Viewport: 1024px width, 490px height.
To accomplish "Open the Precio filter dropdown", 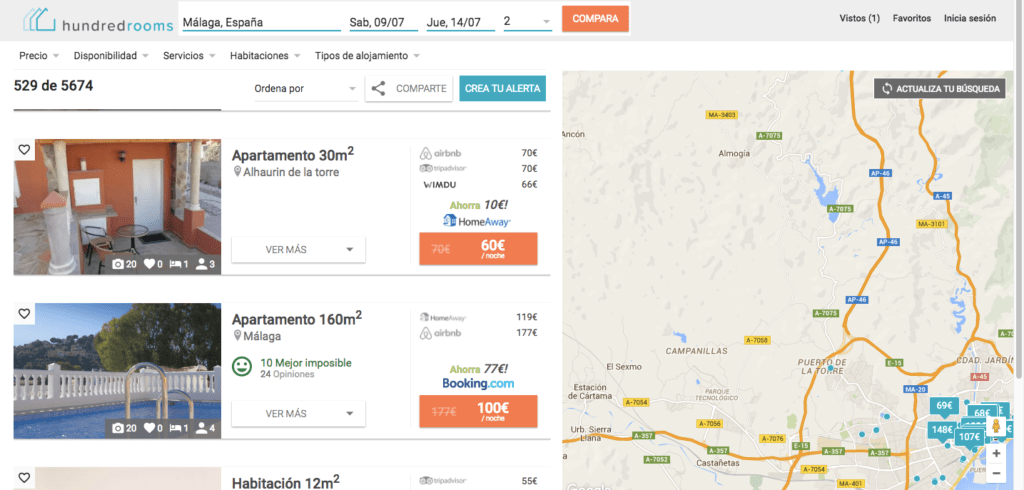I will (x=39, y=56).
